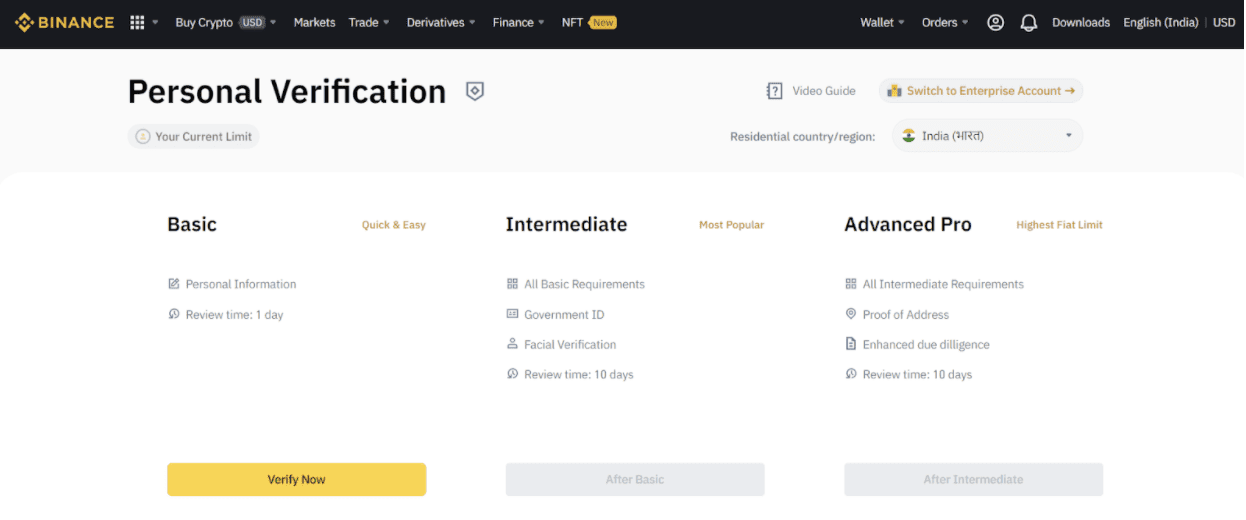Click Switch to Enterprise Account

[x=981, y=91]
